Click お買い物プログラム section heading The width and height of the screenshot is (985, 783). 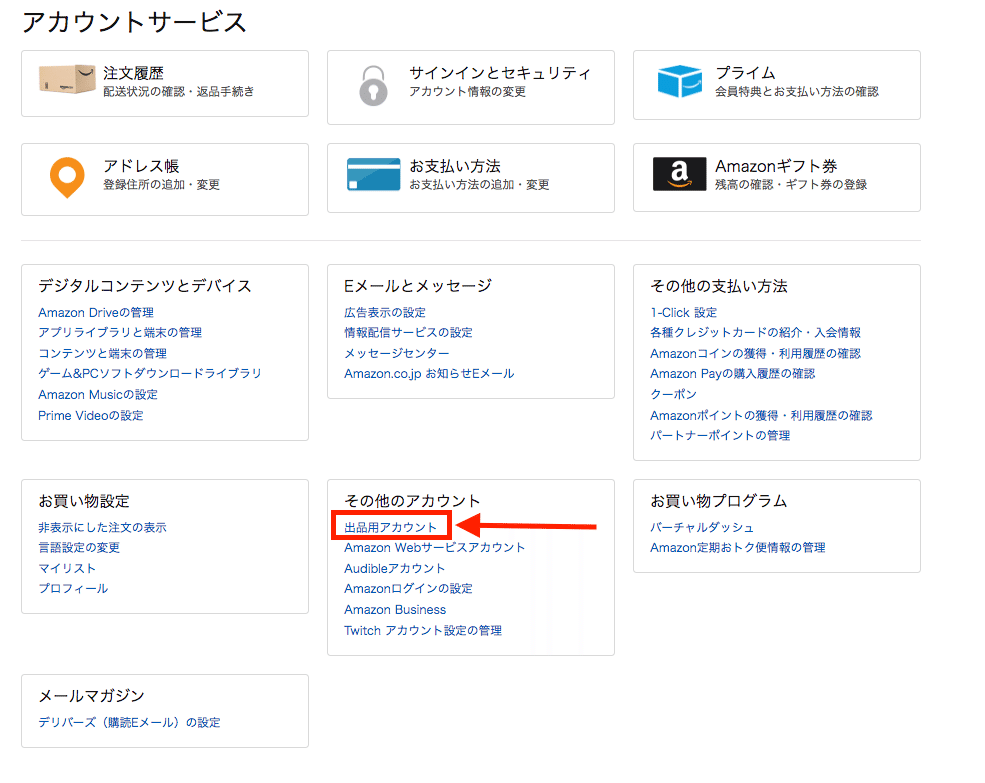(x=719, y=501)
